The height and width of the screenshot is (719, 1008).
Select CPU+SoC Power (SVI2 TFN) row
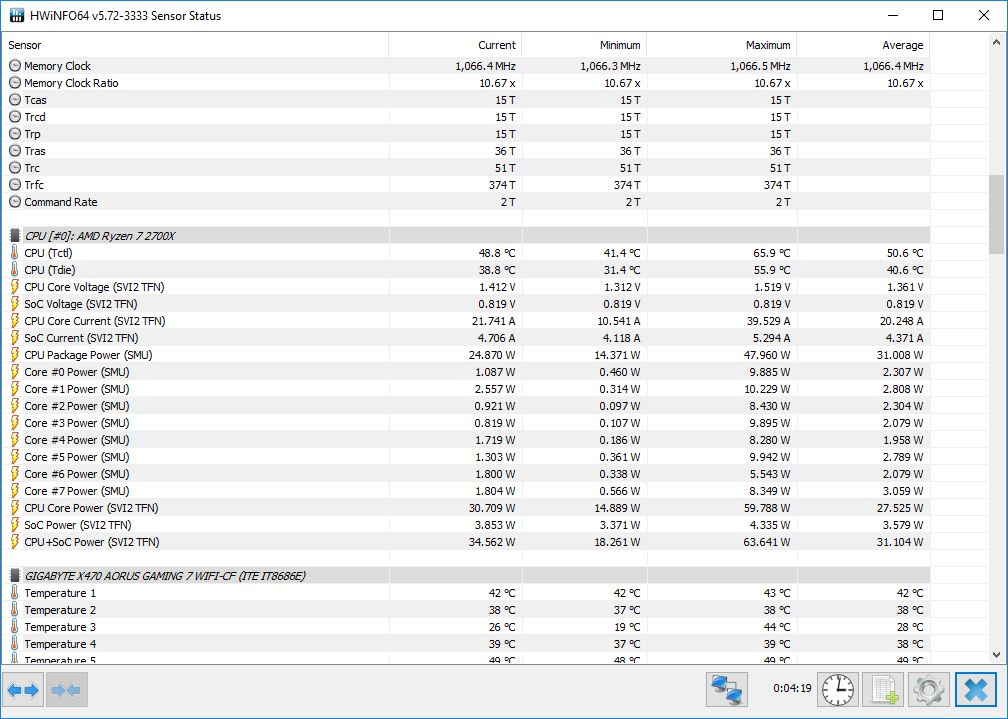pos(466,542)
